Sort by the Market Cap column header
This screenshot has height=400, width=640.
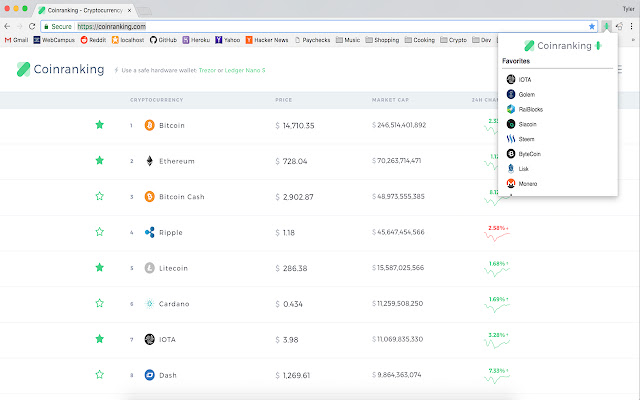pyautogui.click(x=390, y=100)
